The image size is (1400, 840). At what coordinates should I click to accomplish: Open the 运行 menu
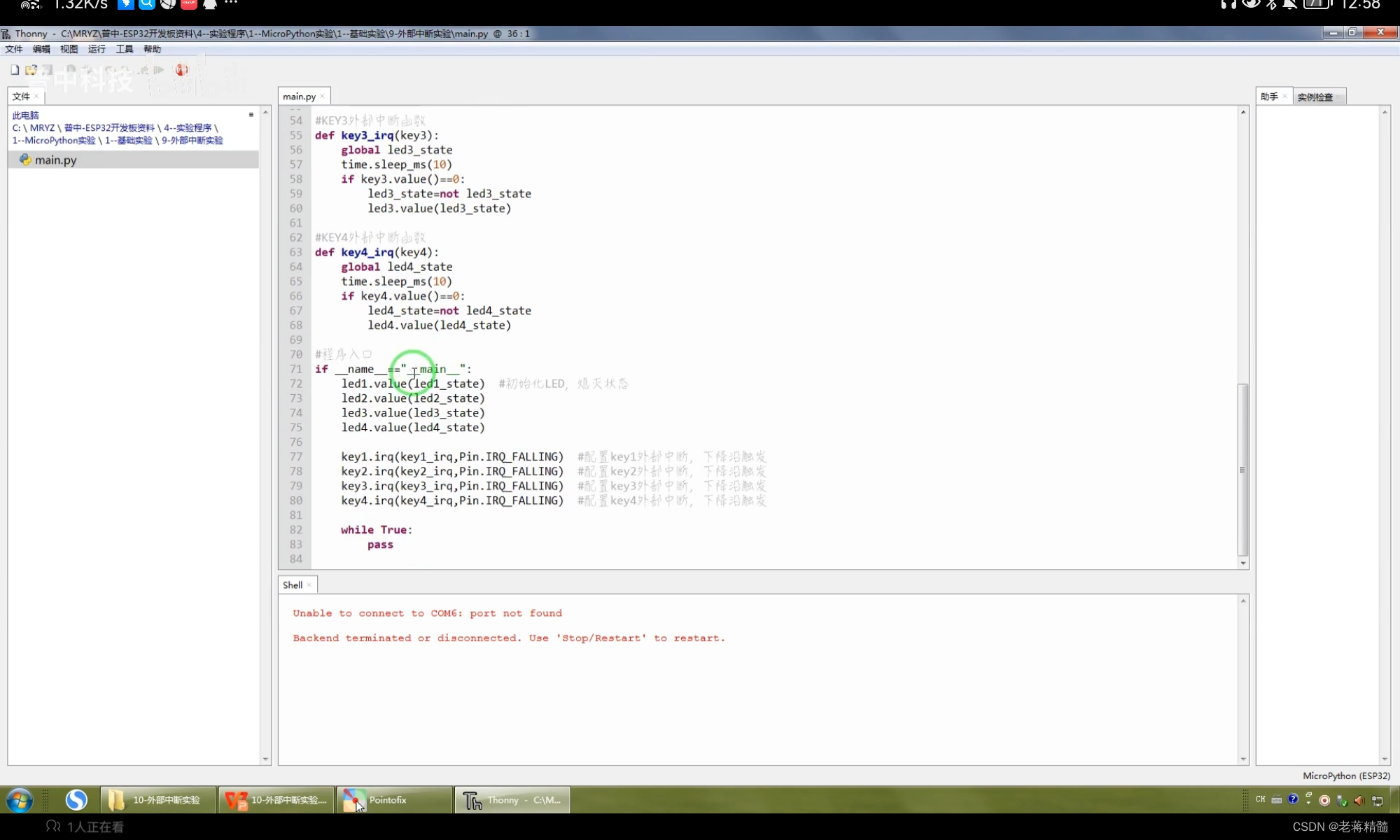pyautogui.click(x=97, y=49)
